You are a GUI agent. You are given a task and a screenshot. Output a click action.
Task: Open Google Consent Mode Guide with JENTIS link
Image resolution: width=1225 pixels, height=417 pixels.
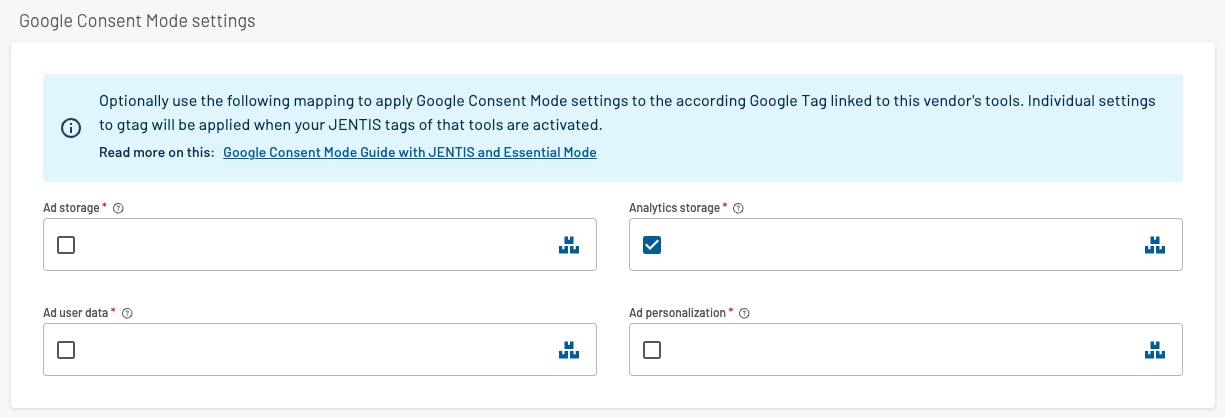click(410, 153)
